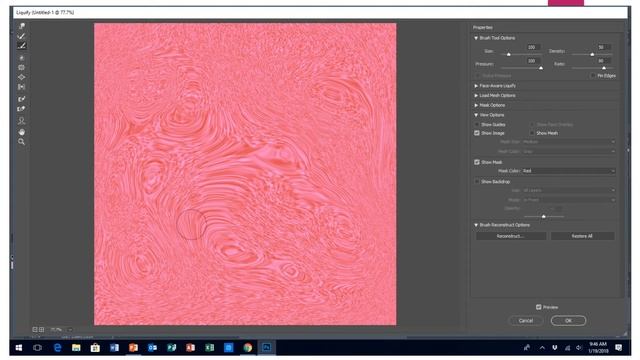Image resolution: width=640 pixels, height=360 pixels.
Task: Open File Explorer from the taskbar
Action: 76,348
